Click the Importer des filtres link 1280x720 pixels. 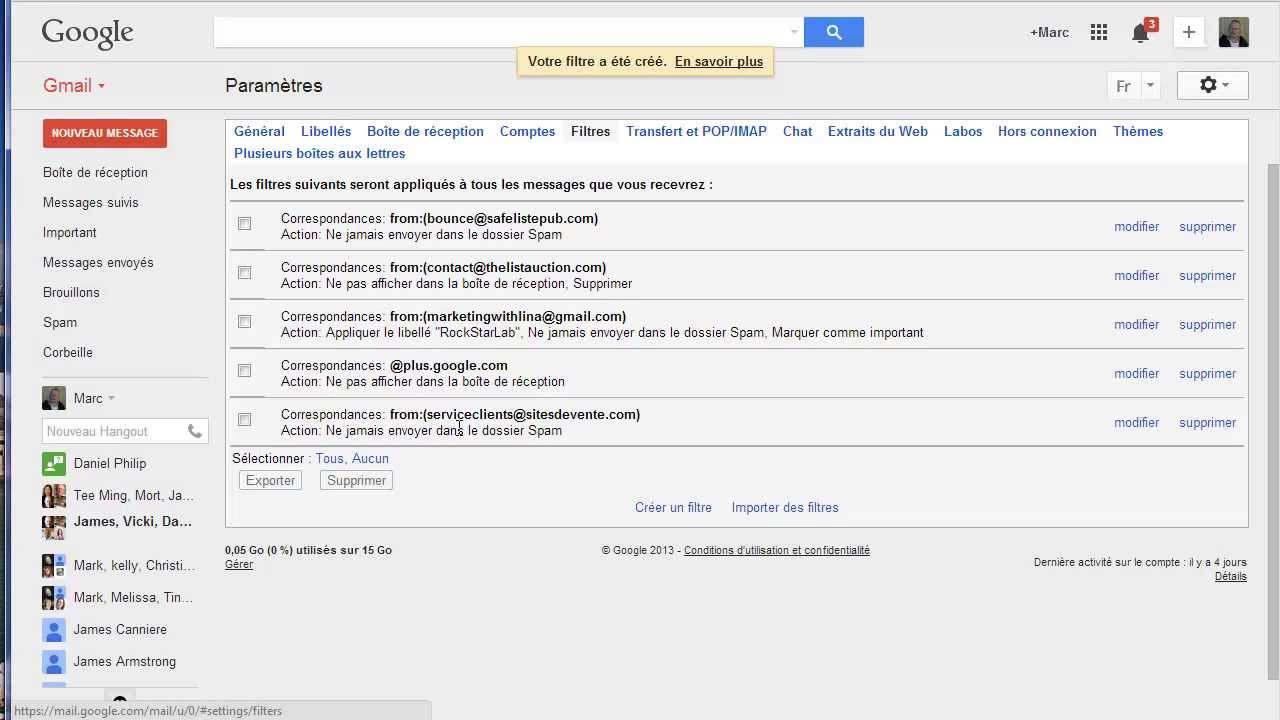point(785,507)
